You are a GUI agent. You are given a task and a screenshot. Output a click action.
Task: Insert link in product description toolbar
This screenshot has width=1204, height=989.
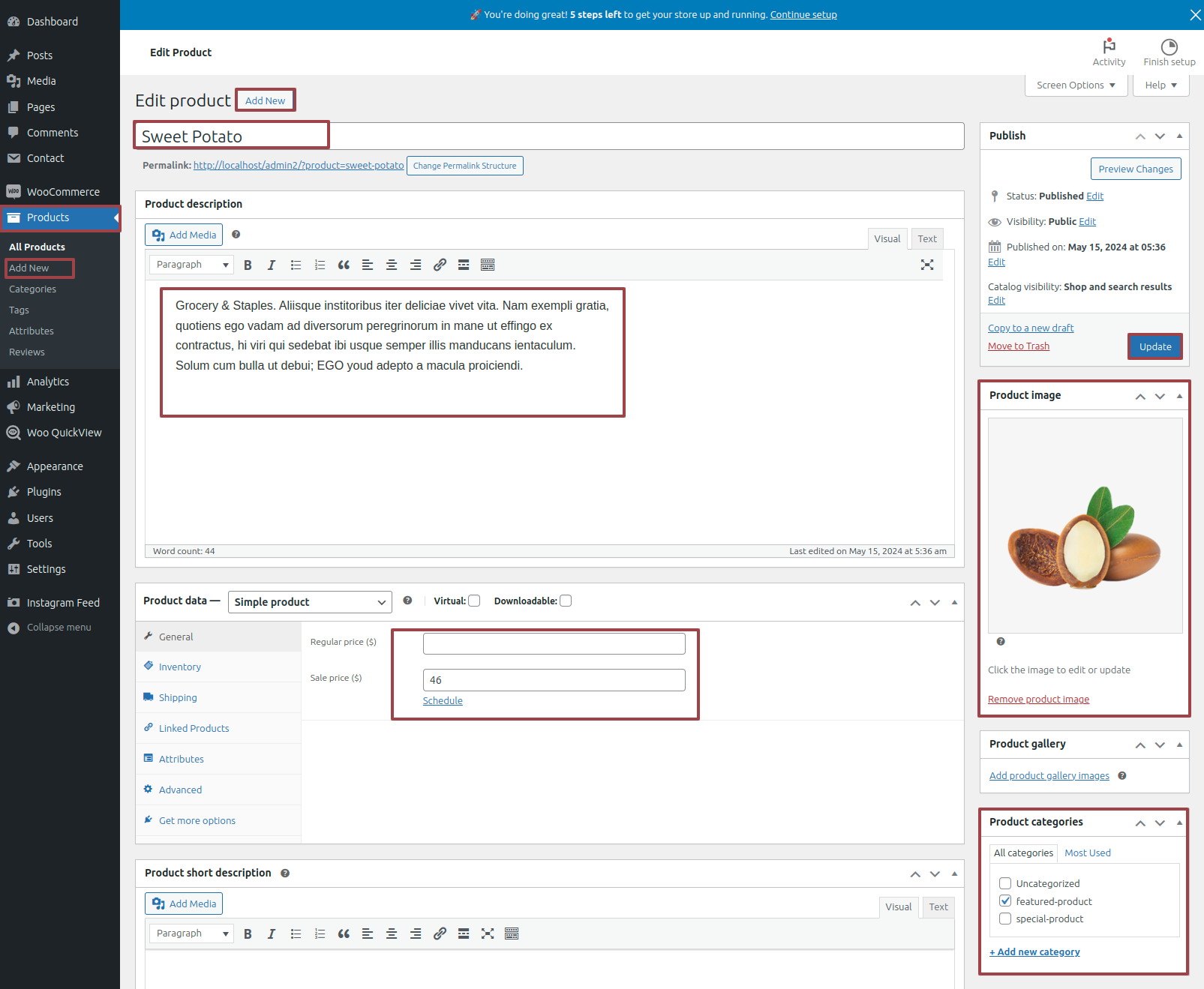pos(440,265)
